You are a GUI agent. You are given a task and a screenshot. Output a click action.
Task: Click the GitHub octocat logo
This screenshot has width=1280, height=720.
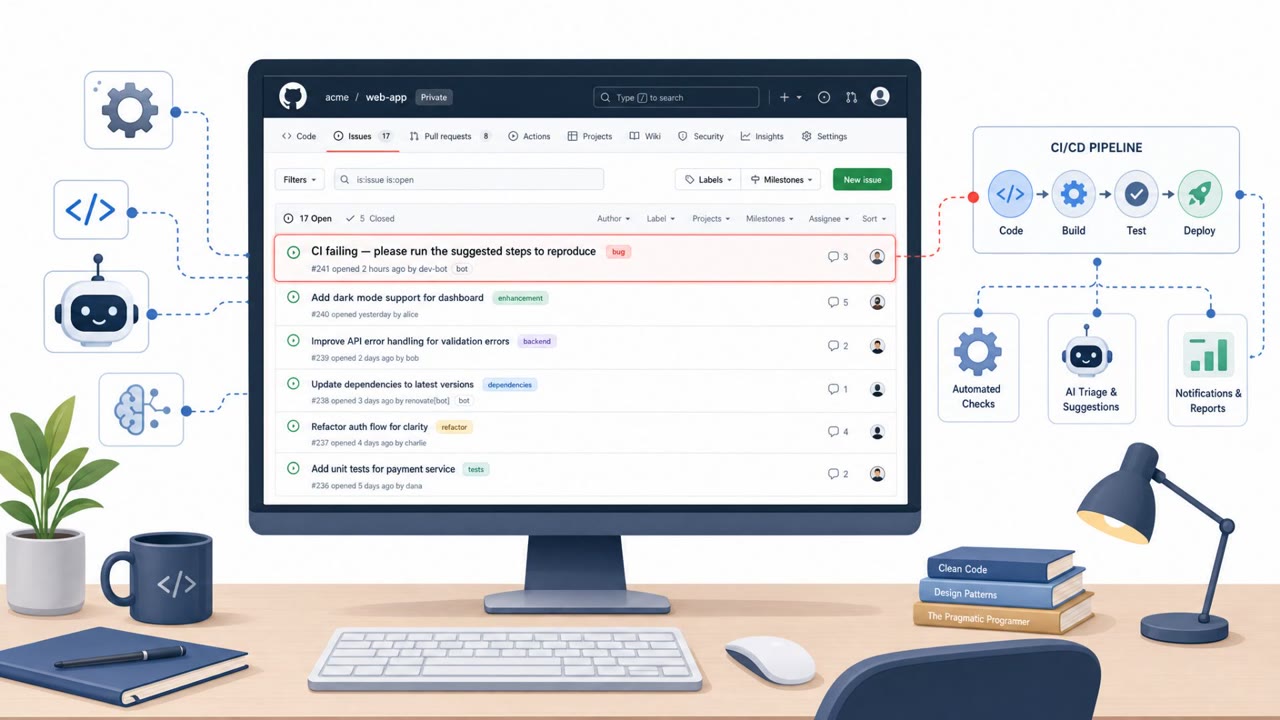292,97
